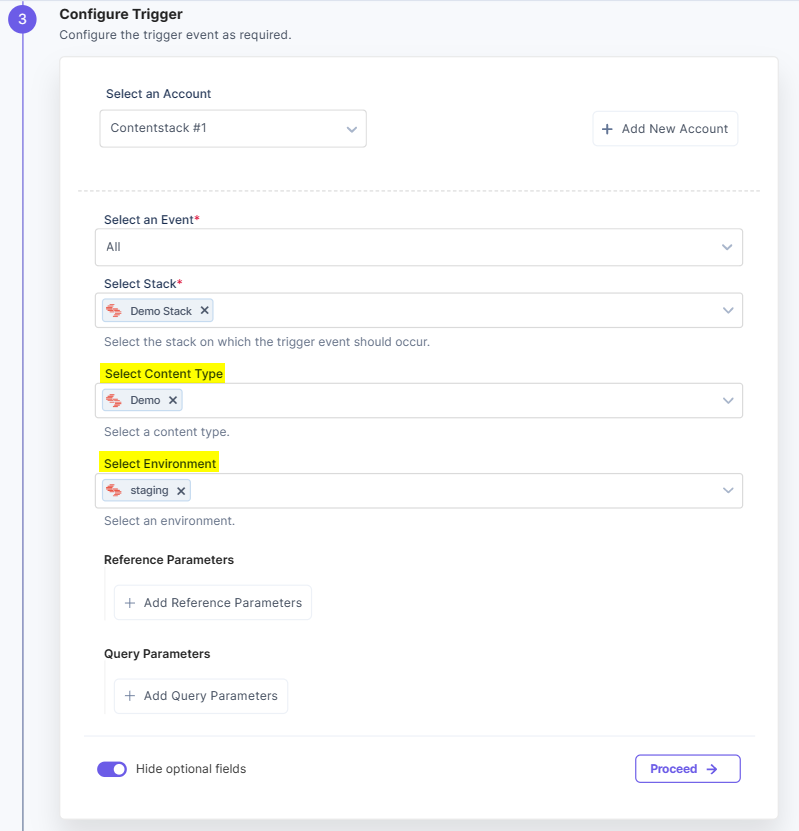Select the staging chip in Select Environment
This screenshot has height=831, width=799.
click(x=148, y=490)
